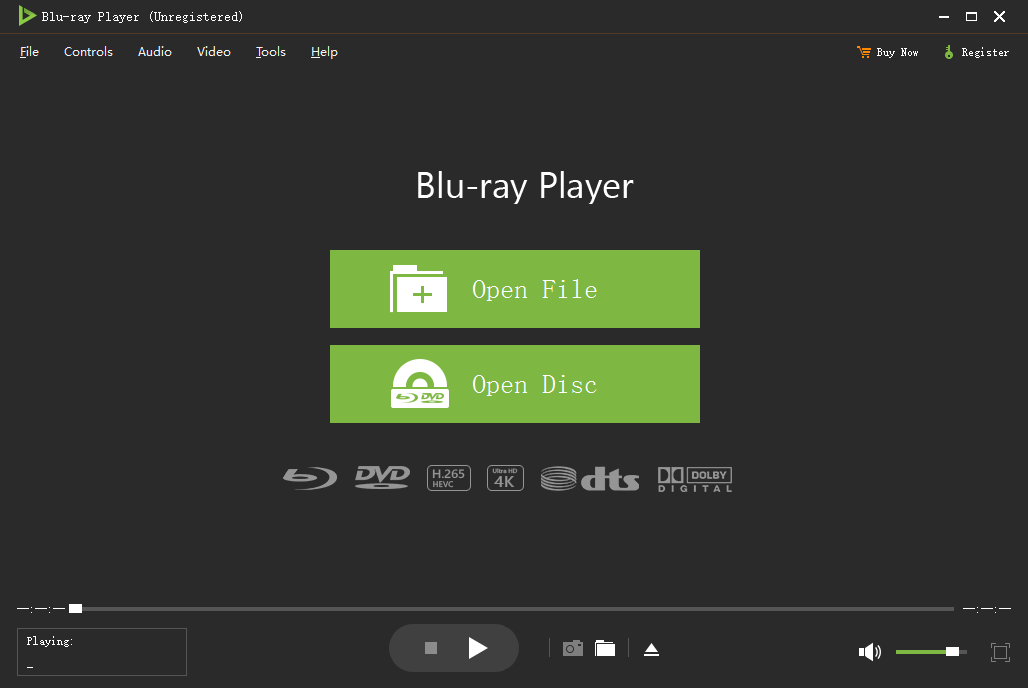Viewport: 1028px width, 688px height.
Task: Click the Open File button
Action: click(x=515, y=289)
